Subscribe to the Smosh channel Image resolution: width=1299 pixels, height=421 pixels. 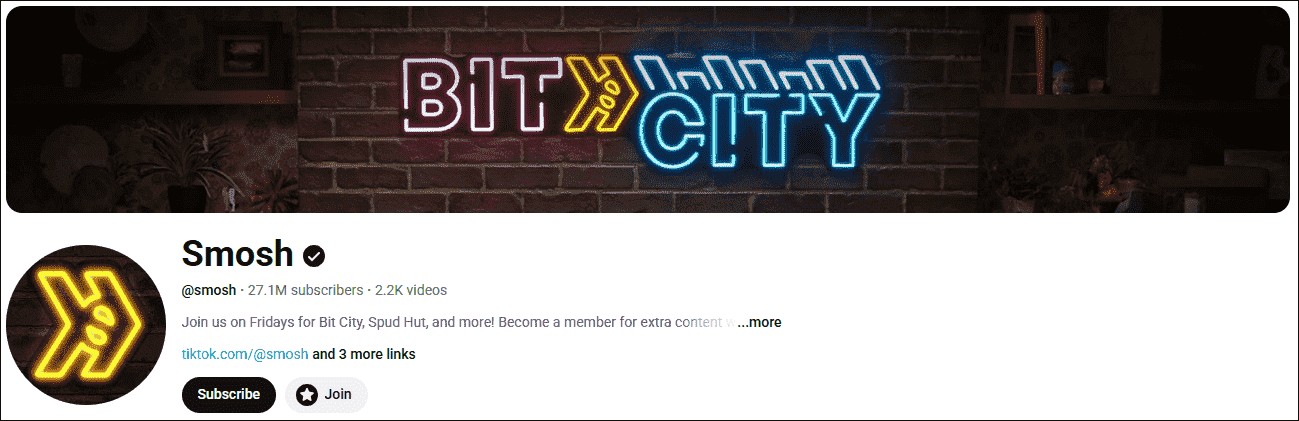(229, 394)
